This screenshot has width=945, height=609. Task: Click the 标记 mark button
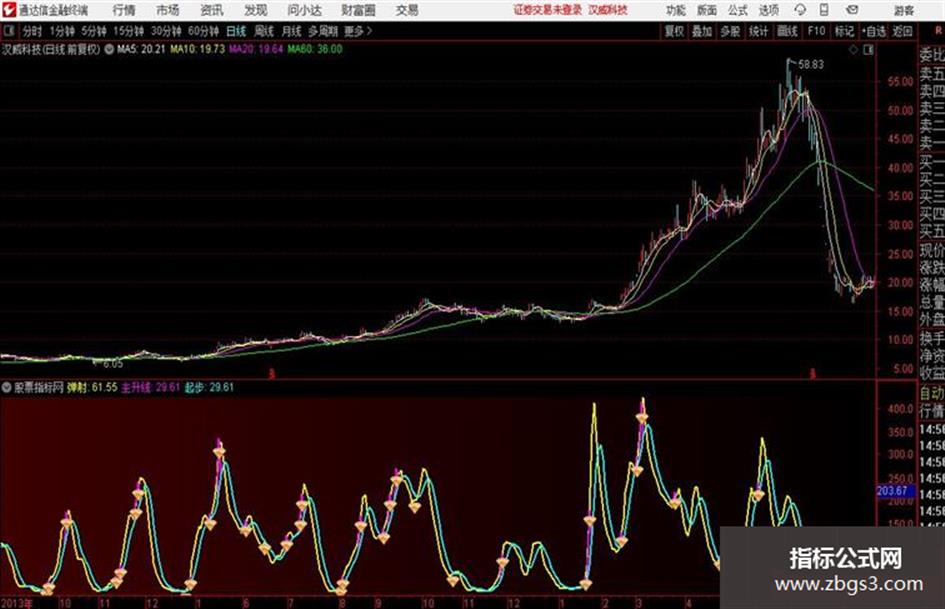pyautogui.click(x=844, y=31)
